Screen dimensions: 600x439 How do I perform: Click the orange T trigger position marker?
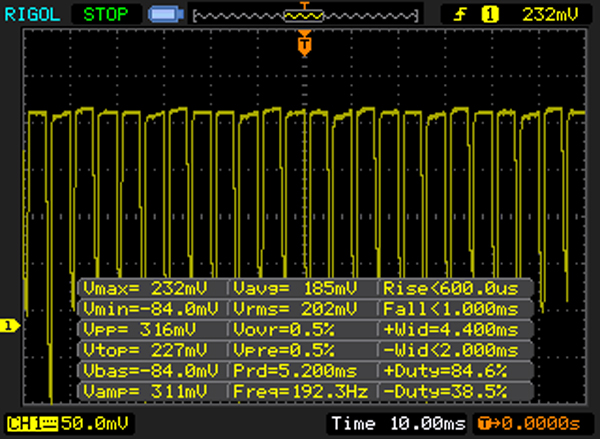coord(305,44)
